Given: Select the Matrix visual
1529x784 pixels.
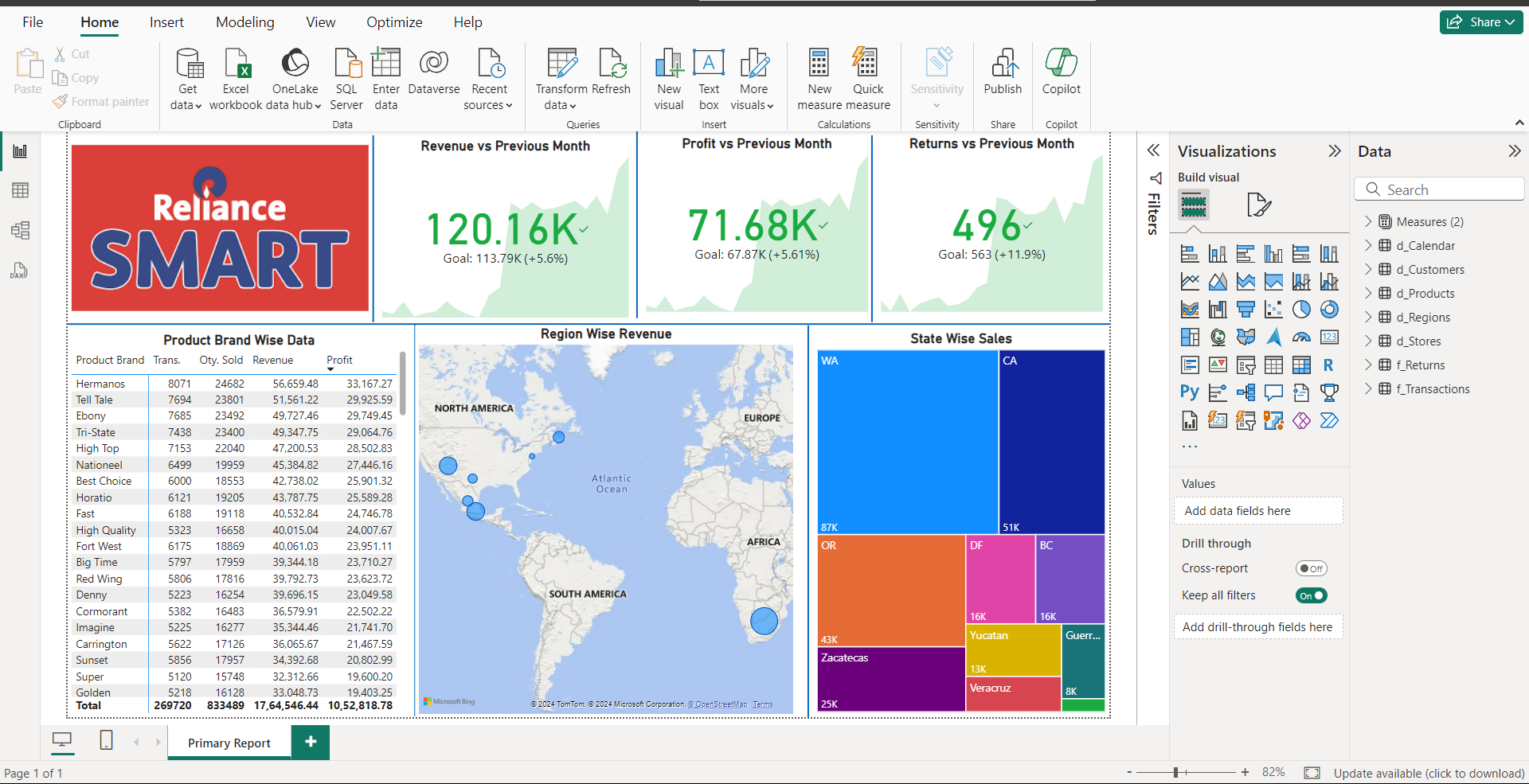Looking at the screenshot, I should 1301,365.
